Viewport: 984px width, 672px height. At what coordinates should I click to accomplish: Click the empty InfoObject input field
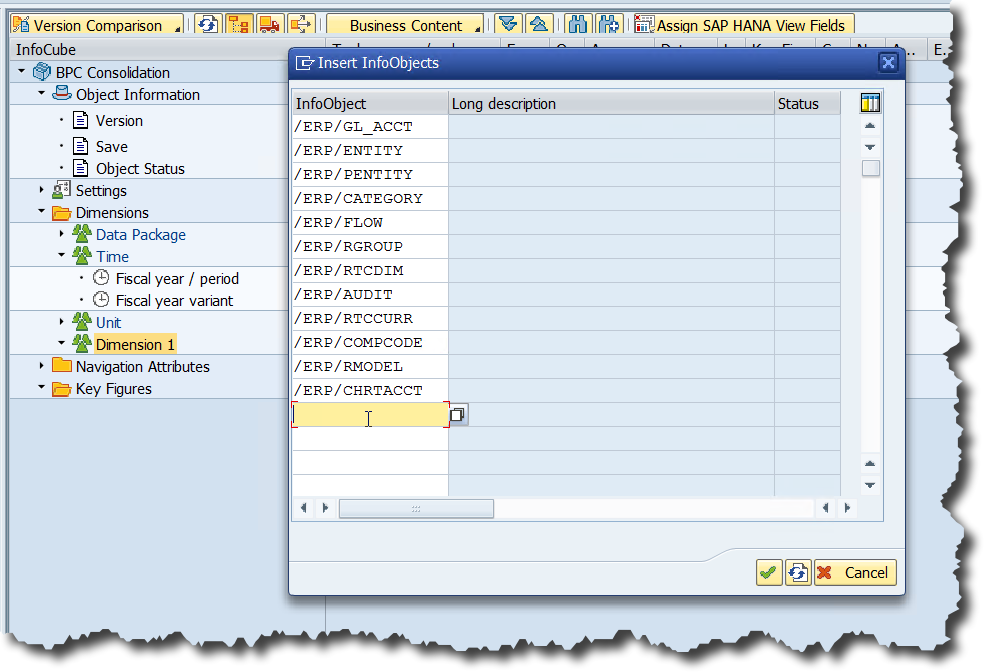coord(369,414)
